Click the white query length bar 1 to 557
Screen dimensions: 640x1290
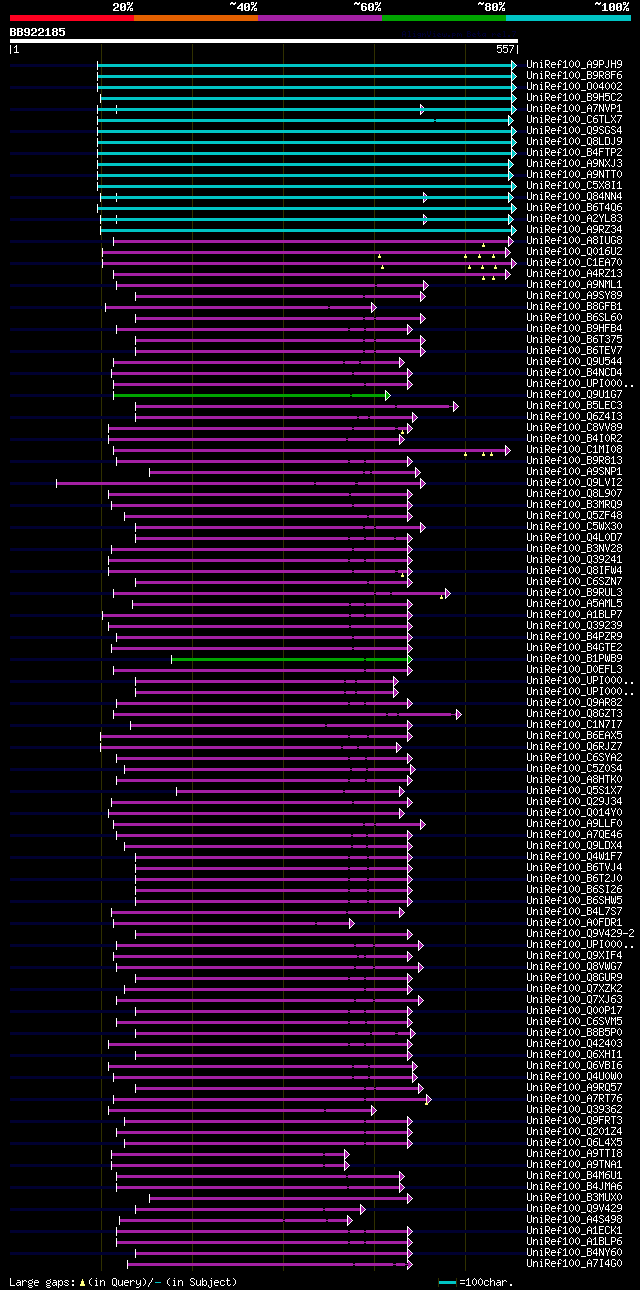pyautogui.click(x=263, y=41)
